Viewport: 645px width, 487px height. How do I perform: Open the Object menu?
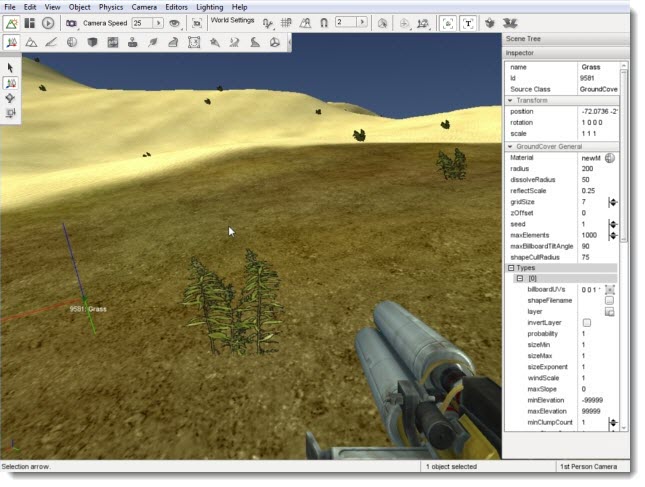(79, 7)
